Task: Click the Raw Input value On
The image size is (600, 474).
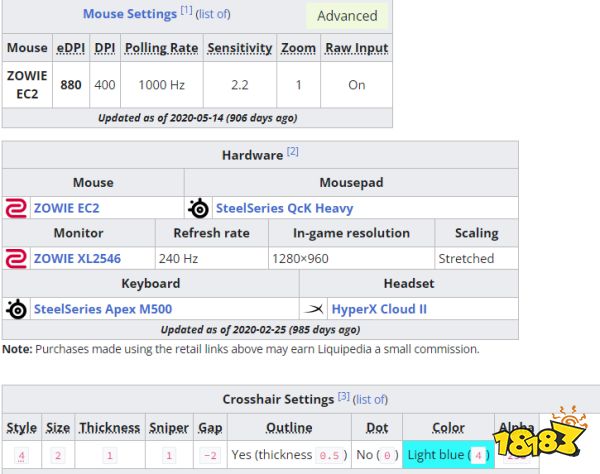Action: [357, 85]
